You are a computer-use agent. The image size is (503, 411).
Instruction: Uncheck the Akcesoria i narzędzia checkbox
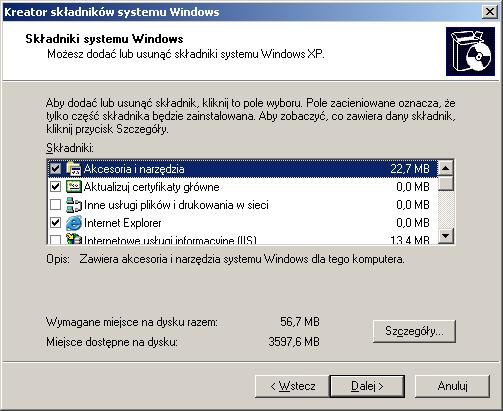click(x=55, y=169)
